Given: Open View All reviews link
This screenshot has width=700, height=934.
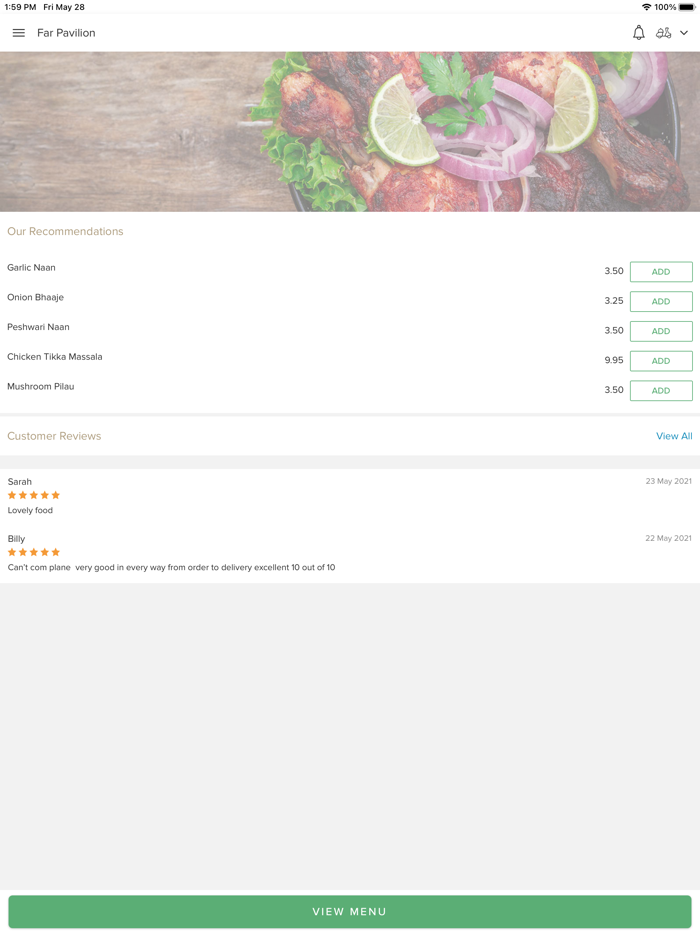Looking at the screenshot, I should point(674,436).
